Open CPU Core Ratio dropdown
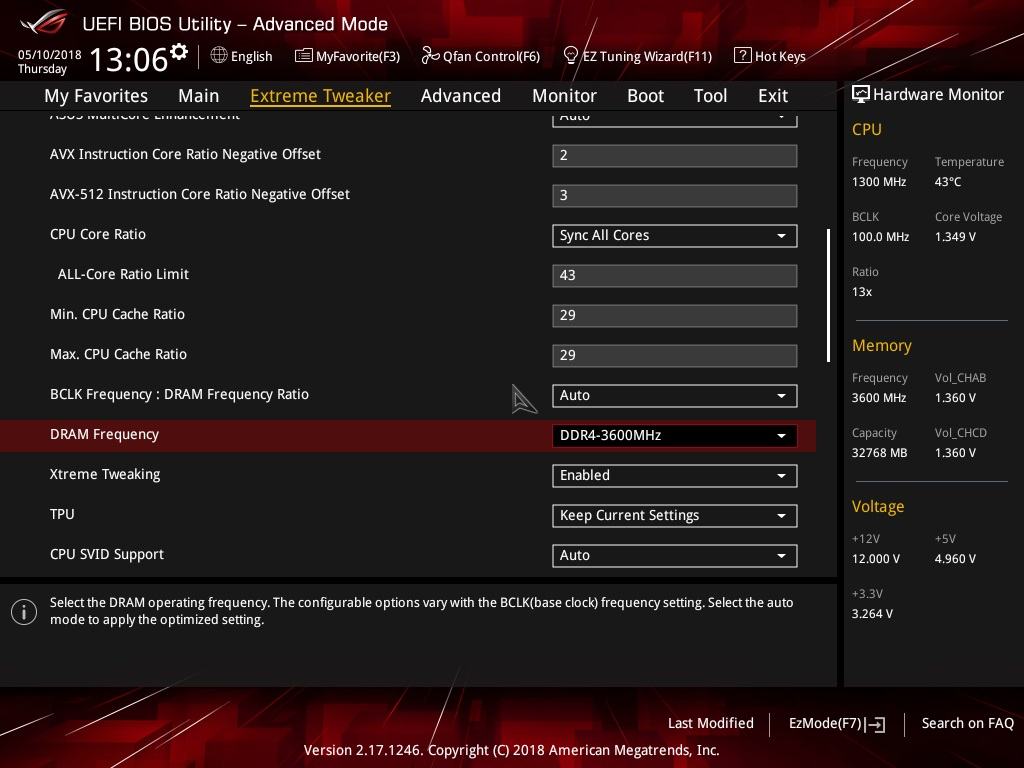The width and height of the screenshot is (1024, 768). click(675, 236)
